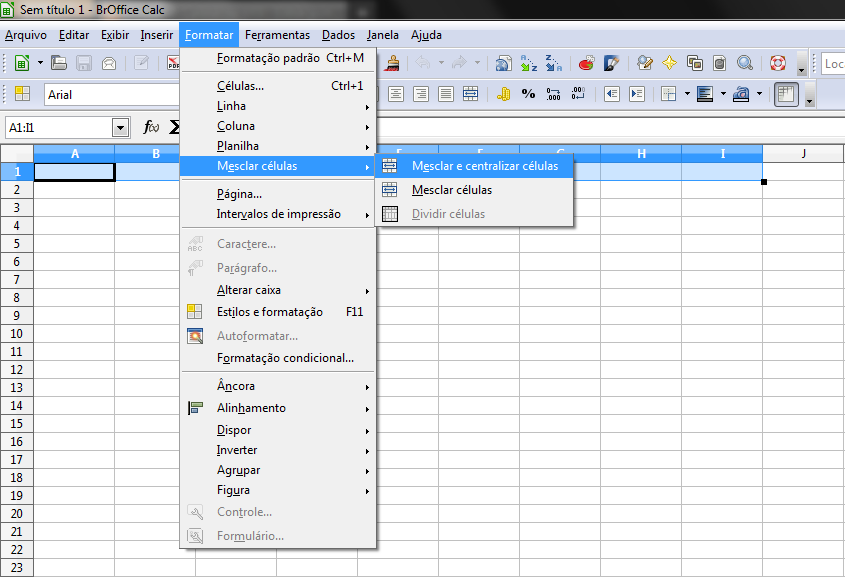Click the Name Box field showing A1:I1
The height and width of the screenshot is (577, 846).
pyautogui.click(x=59, y=128)
